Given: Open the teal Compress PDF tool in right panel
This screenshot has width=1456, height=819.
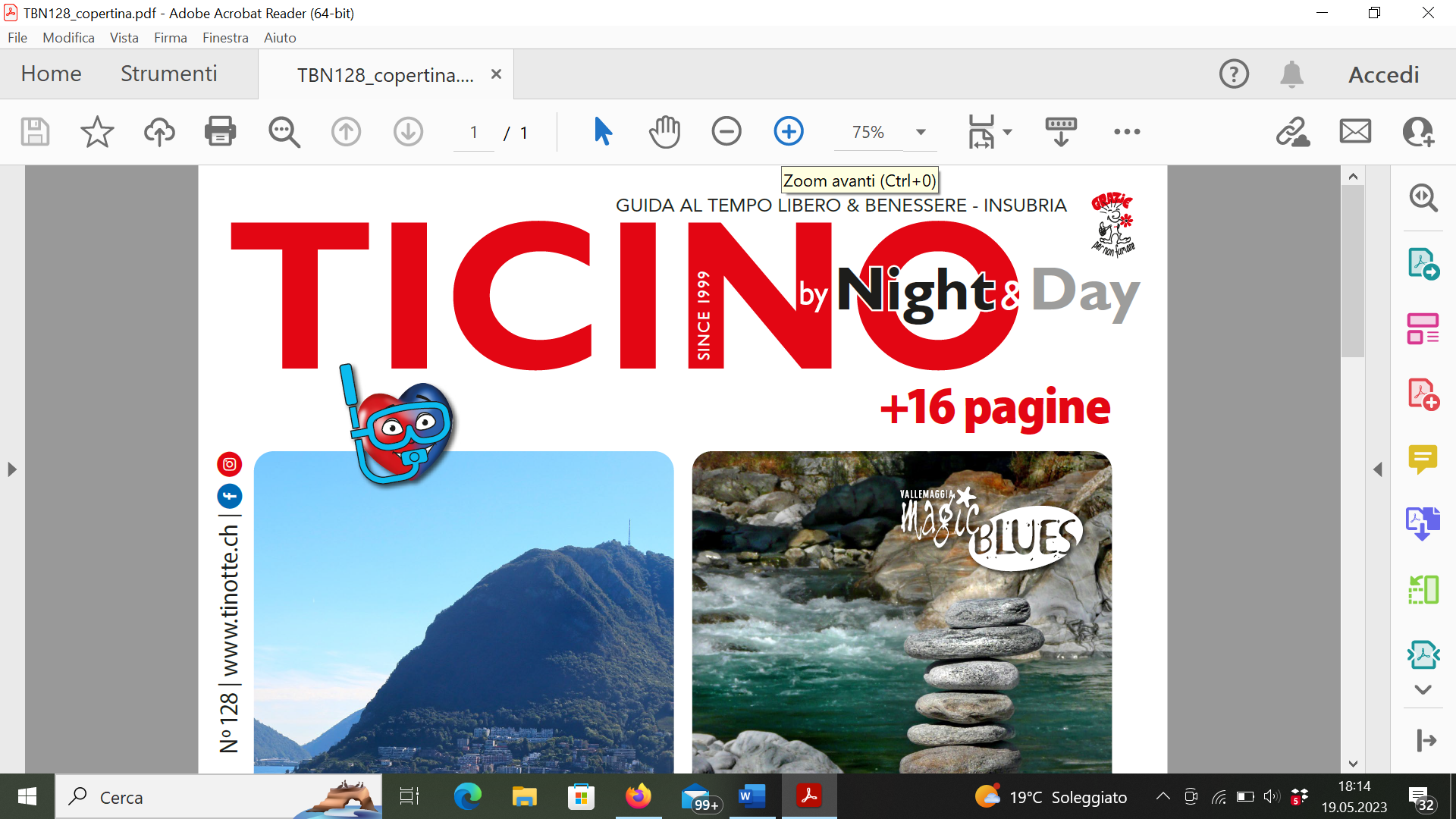Looking at the screenshot, I should (x=1423, y=654).
